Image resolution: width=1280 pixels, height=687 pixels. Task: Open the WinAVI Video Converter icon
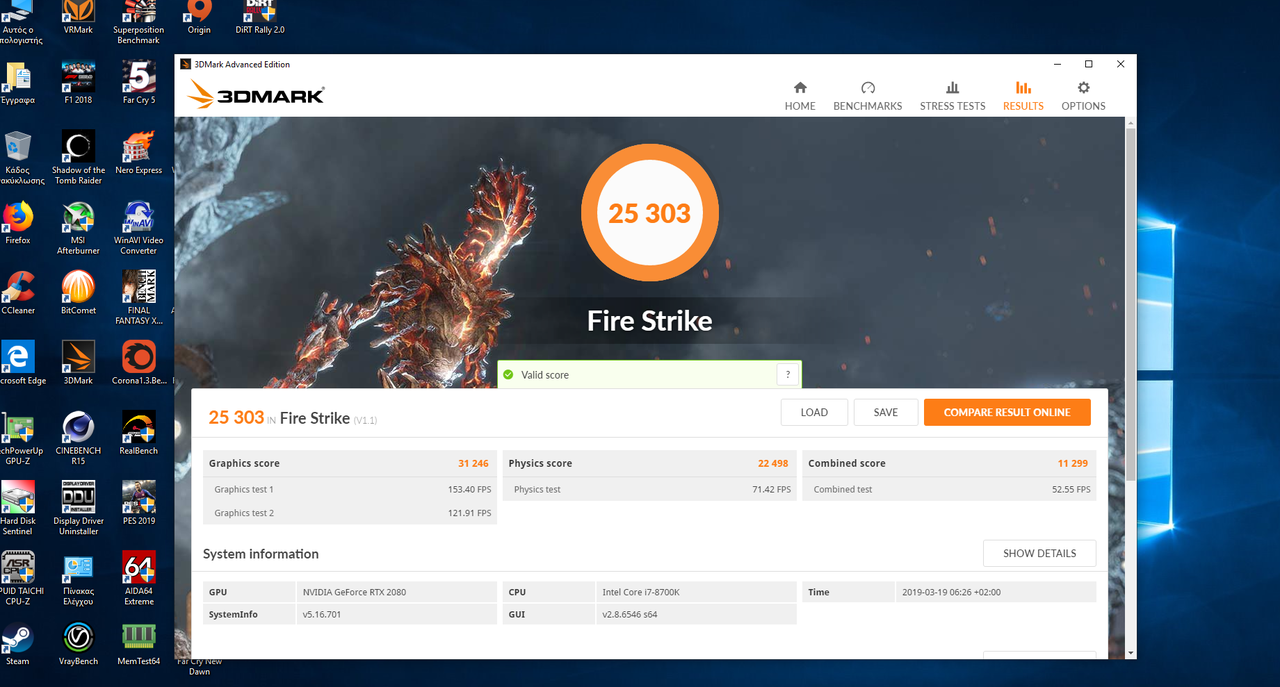pos(138,228)
